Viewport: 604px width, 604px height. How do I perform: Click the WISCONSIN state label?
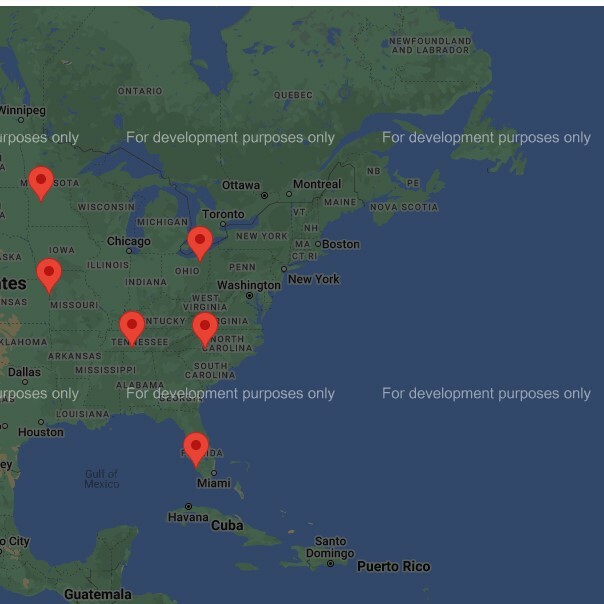106,207
